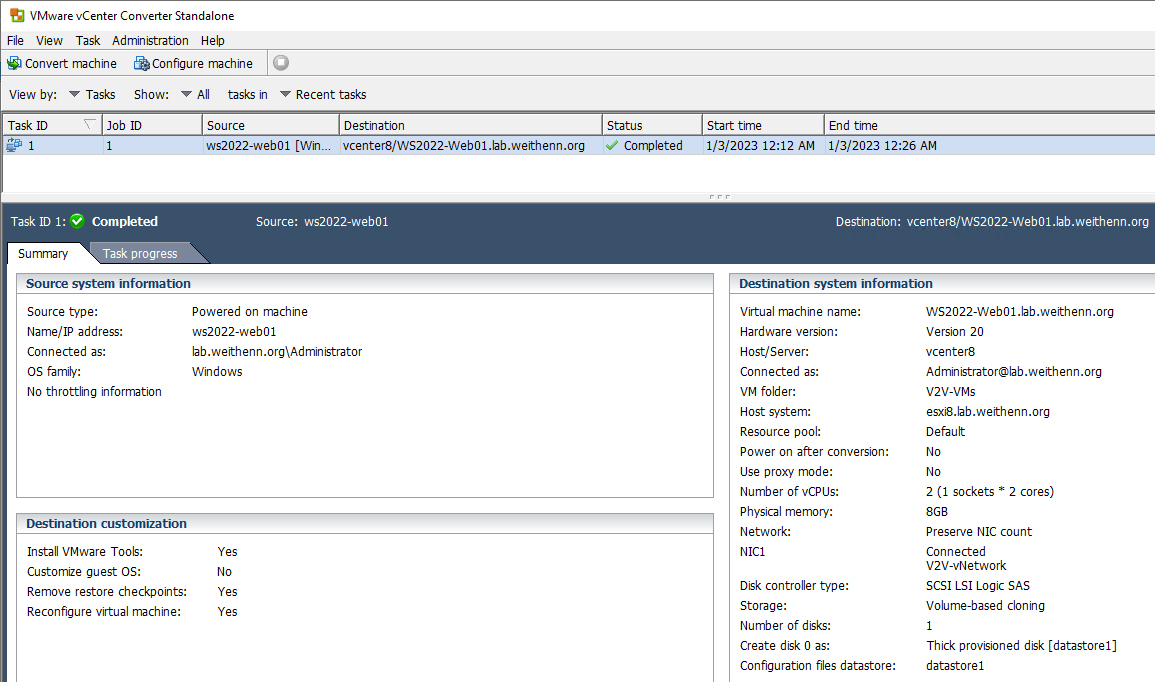1155x682 pixels.
Task: Click the Configure machine toolbar icon
Action: point(141,63)
